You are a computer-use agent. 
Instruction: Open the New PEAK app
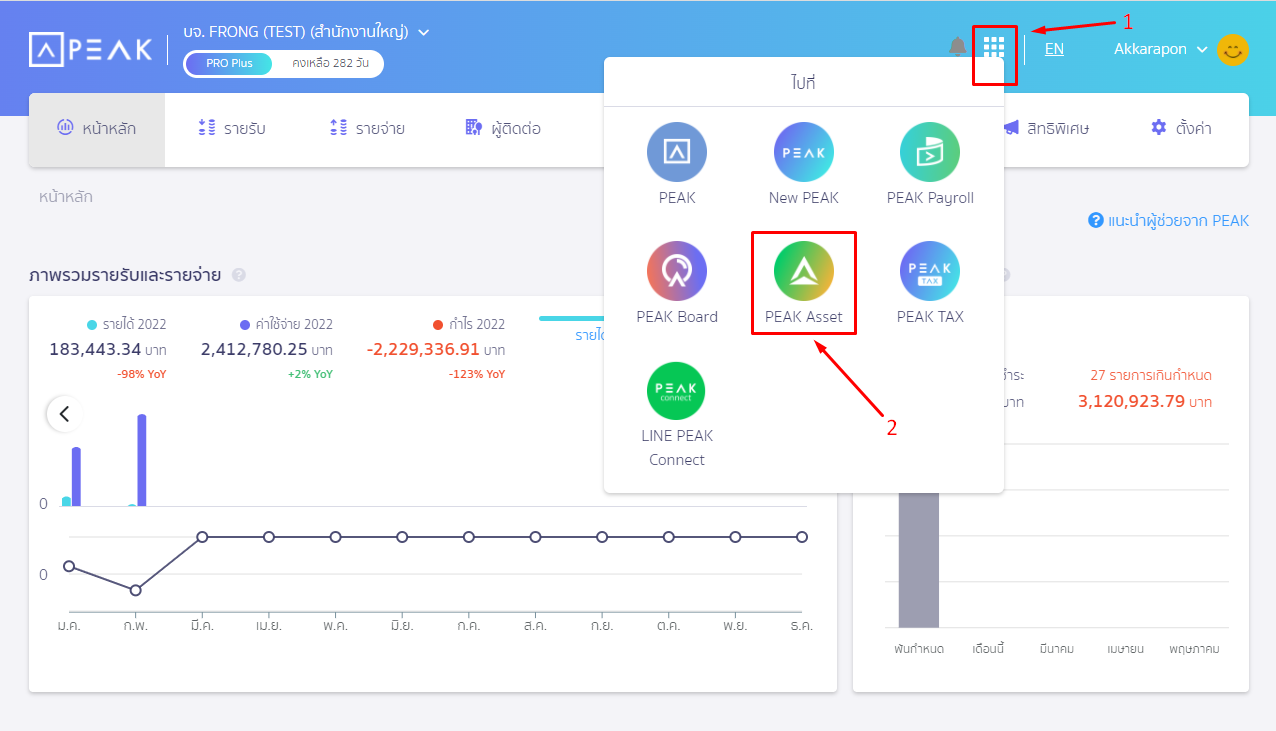click(804, 152)
